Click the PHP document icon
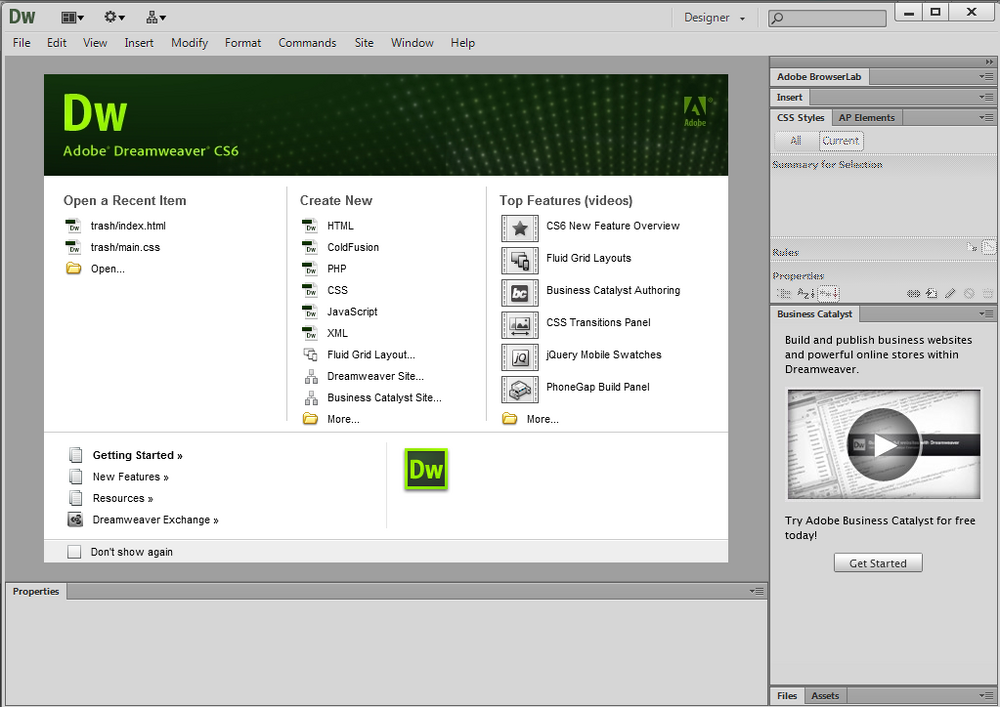The height and width of the screenshot is (707, 1000). (310, 268)
